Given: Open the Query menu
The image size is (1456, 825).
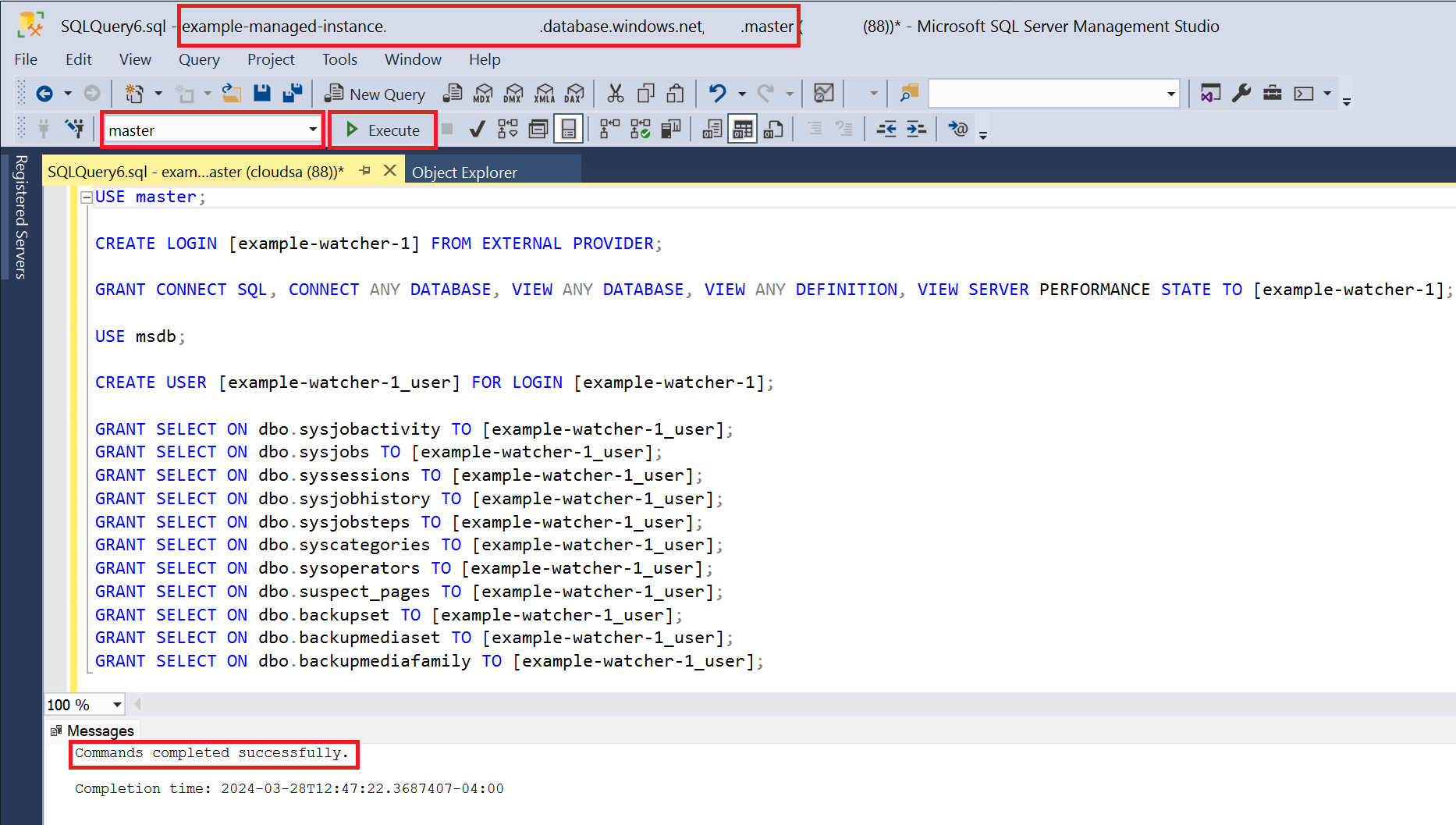Looking at the screenshot, I should (199, 59).
